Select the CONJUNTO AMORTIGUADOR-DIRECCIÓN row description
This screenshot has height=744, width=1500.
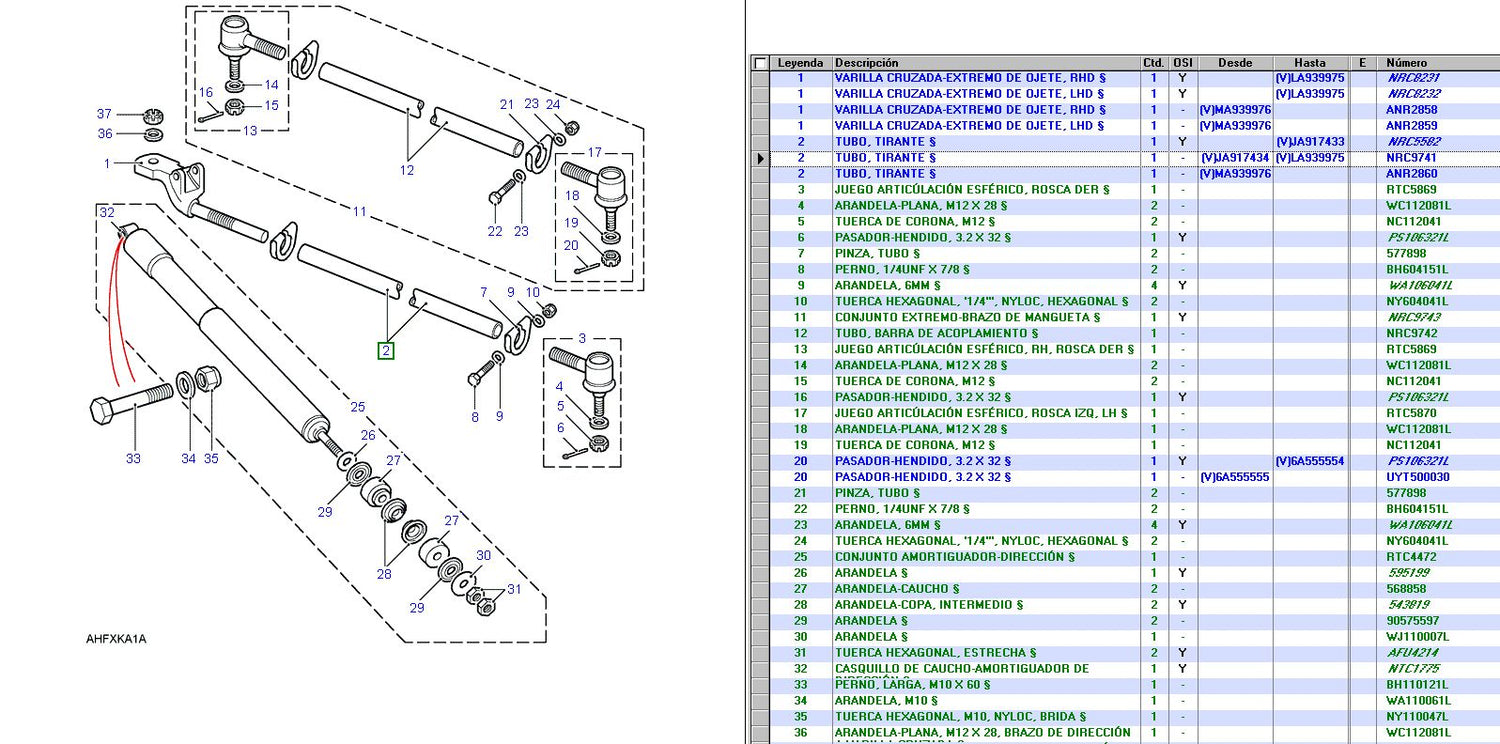[955, 557]
